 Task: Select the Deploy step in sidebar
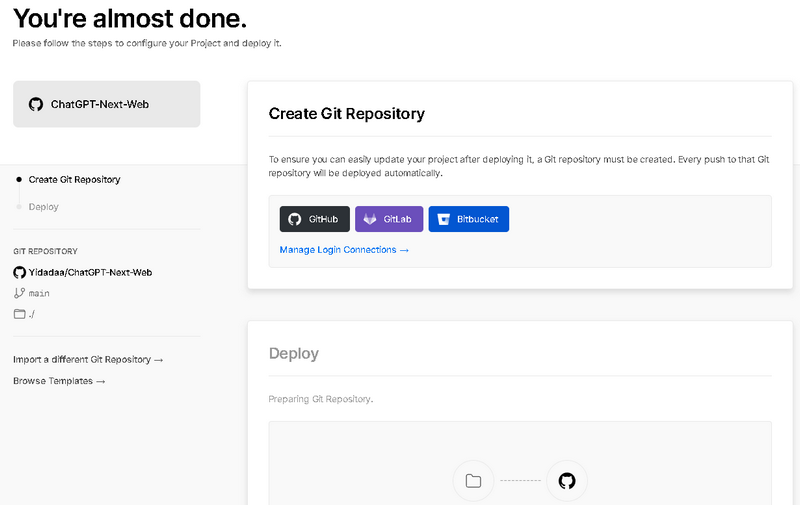pos(43,207)
